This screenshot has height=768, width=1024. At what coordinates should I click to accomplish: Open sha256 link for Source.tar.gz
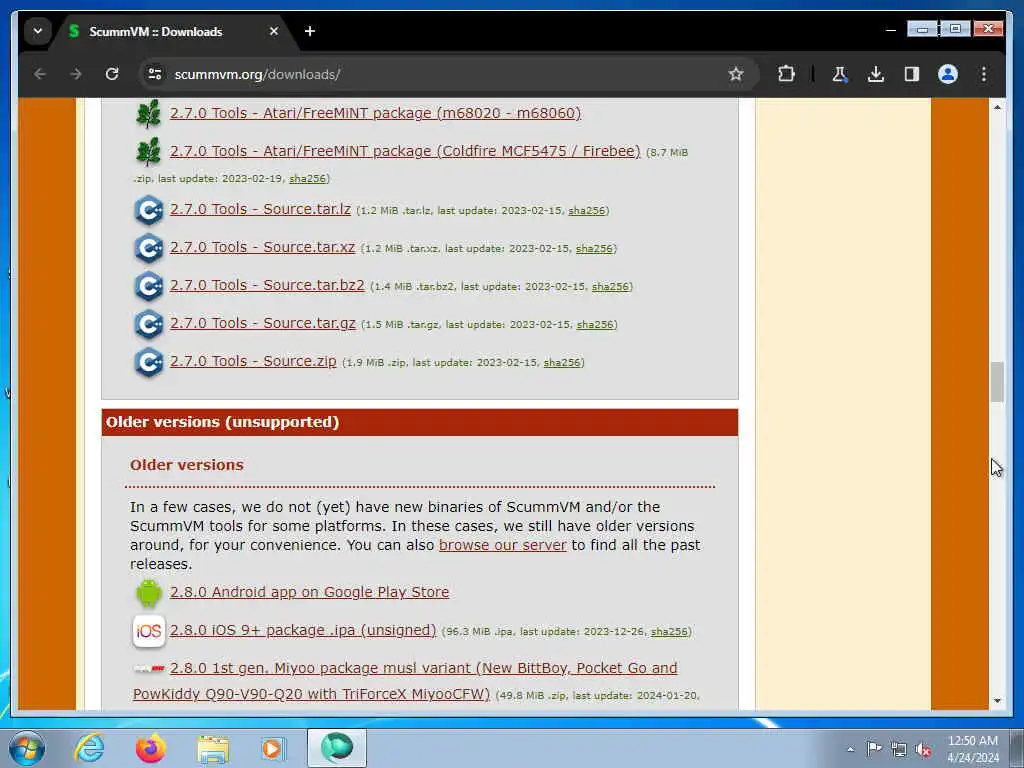(x=595, y=325)
